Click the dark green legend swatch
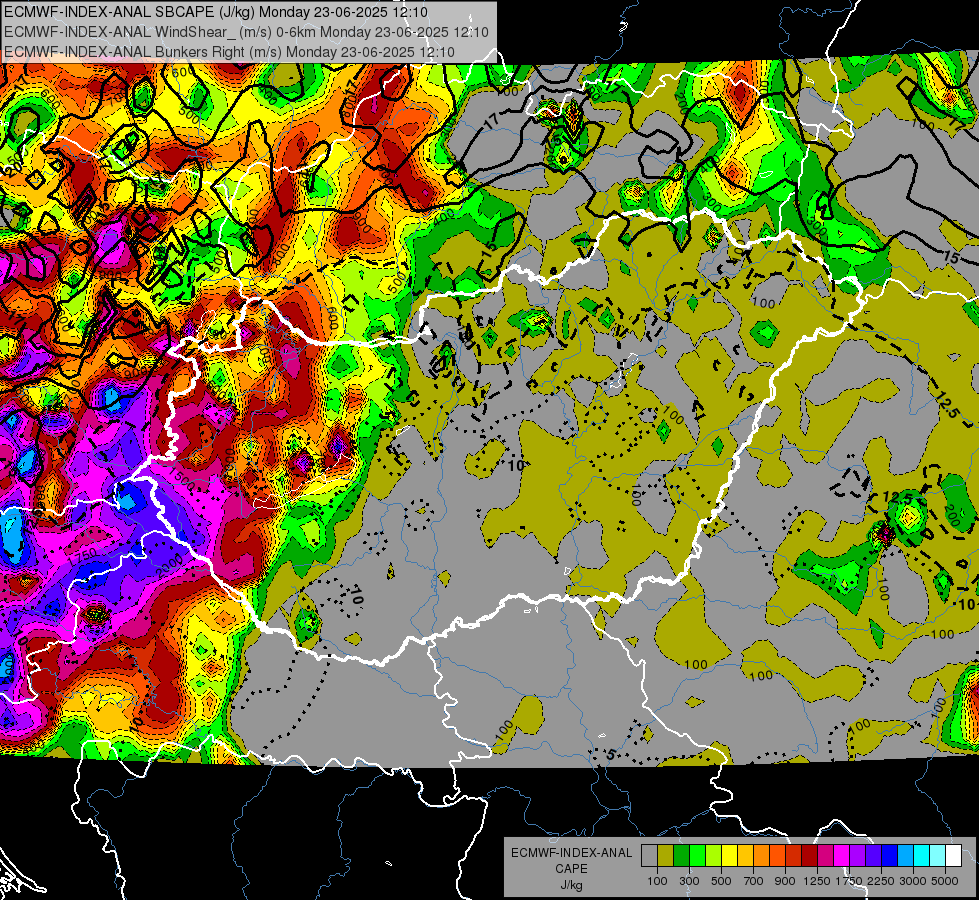Viewport: 979px width, 900px height. [x=681, y=856]
